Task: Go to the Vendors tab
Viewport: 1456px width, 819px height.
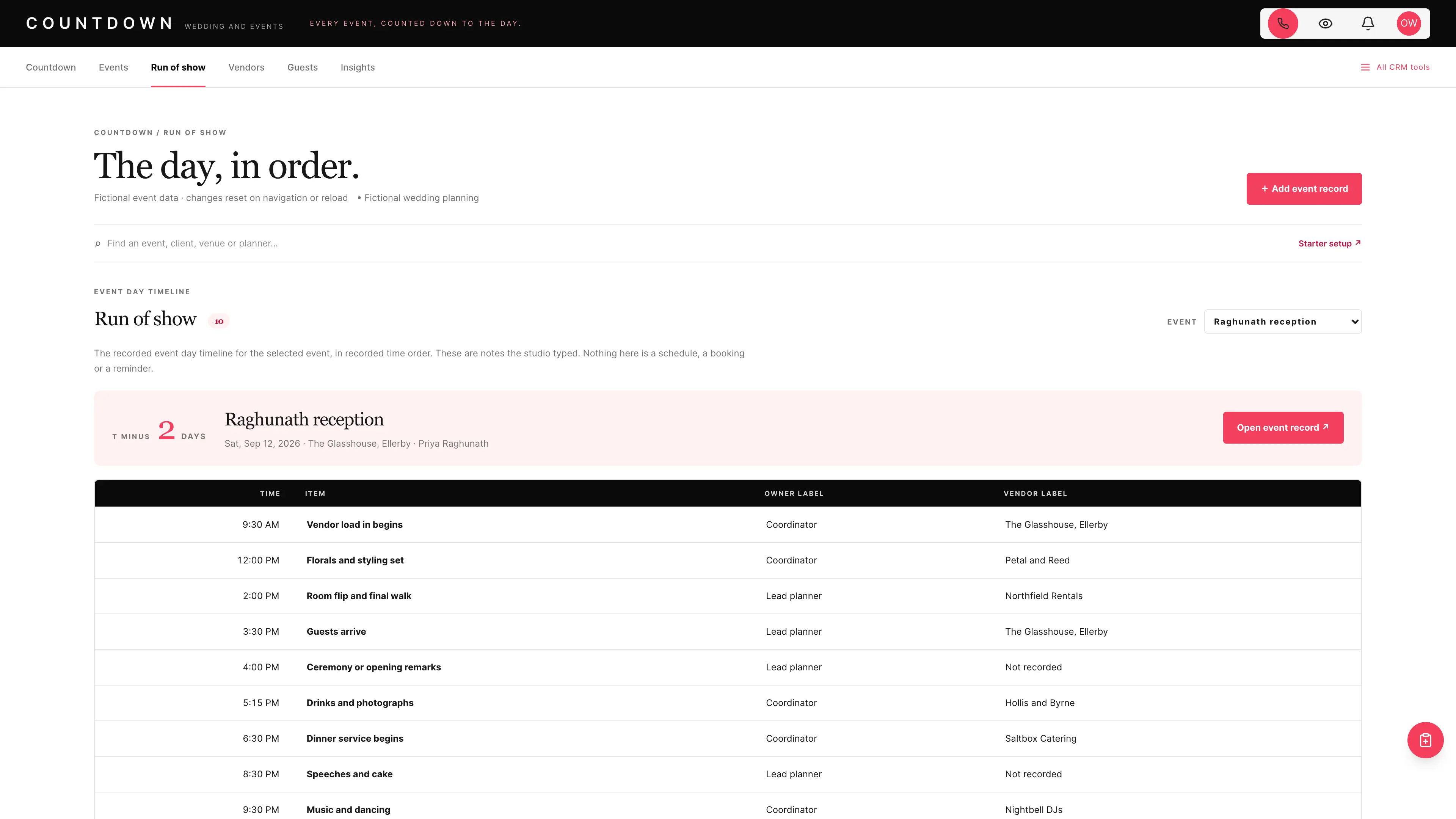Action: (x=246, y=67)
